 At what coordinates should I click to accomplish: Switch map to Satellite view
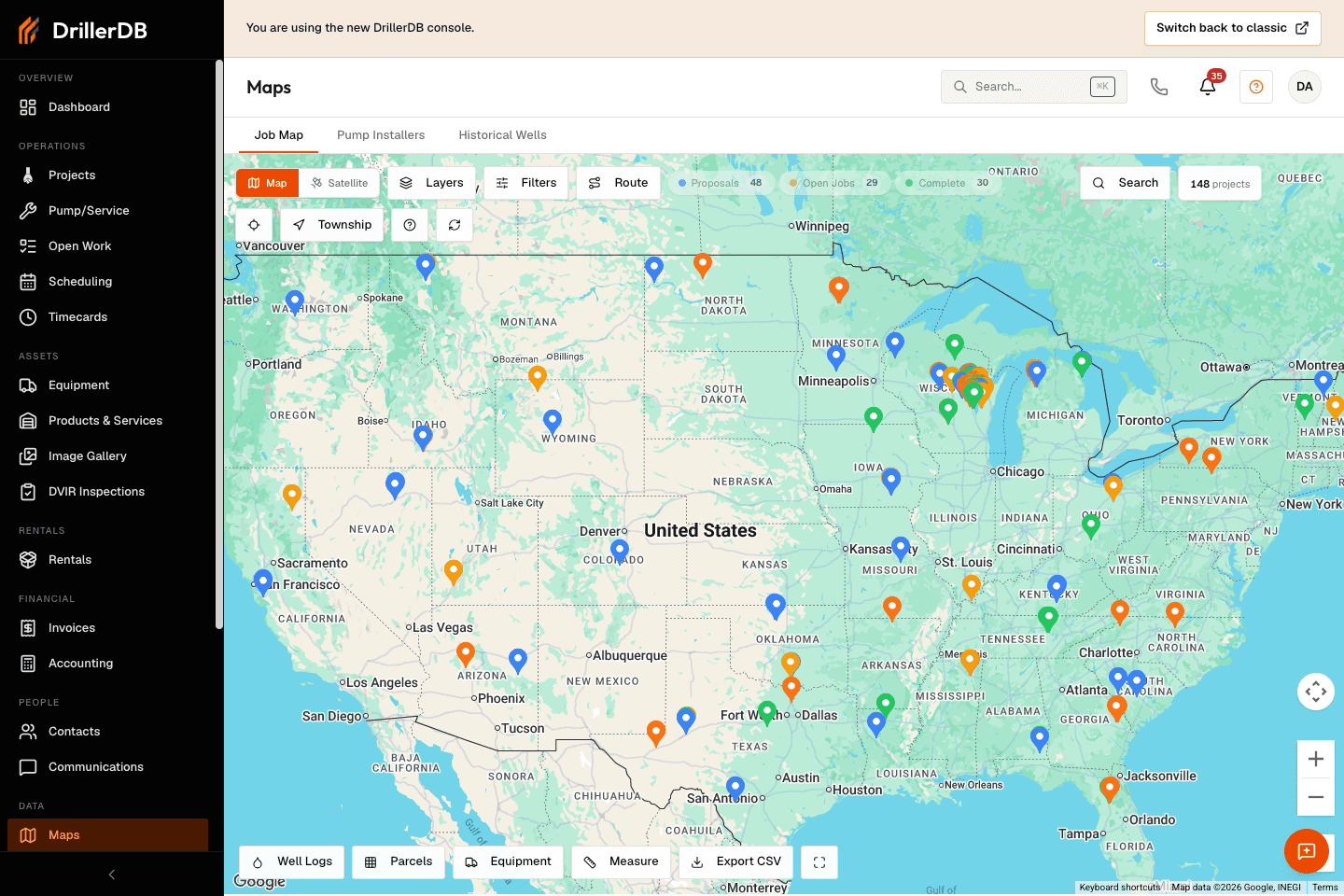(340, 183)
